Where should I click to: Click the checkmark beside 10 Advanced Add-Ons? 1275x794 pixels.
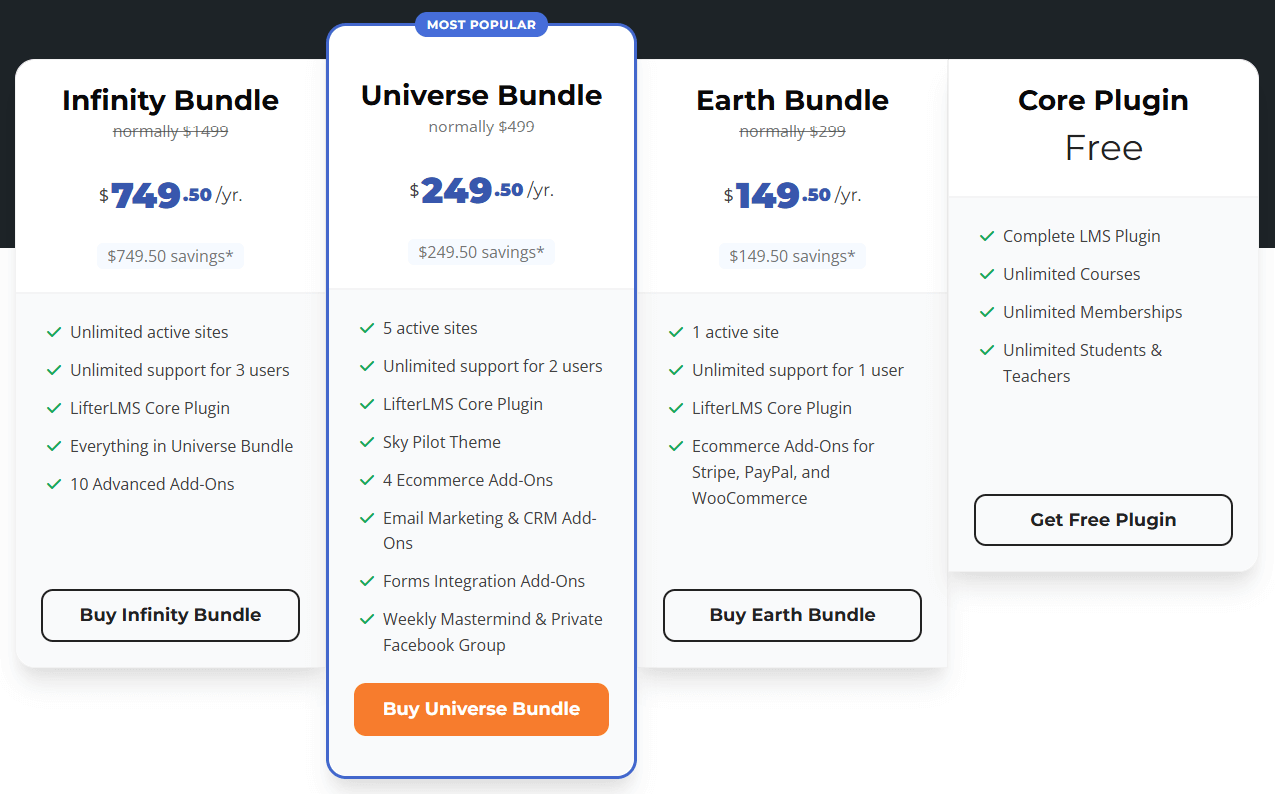[54, 484]
